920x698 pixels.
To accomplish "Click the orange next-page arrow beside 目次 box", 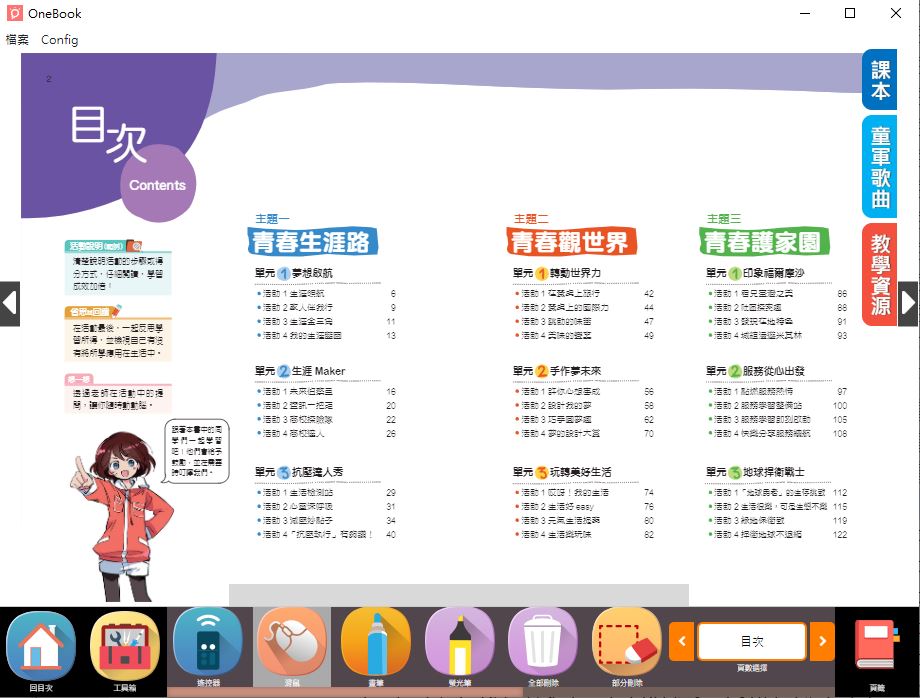I will click(823, 641).
